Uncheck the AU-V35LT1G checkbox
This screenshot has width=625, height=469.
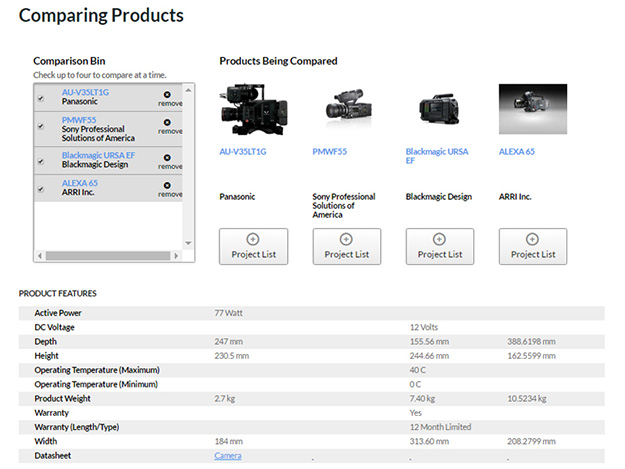(40, 98)
